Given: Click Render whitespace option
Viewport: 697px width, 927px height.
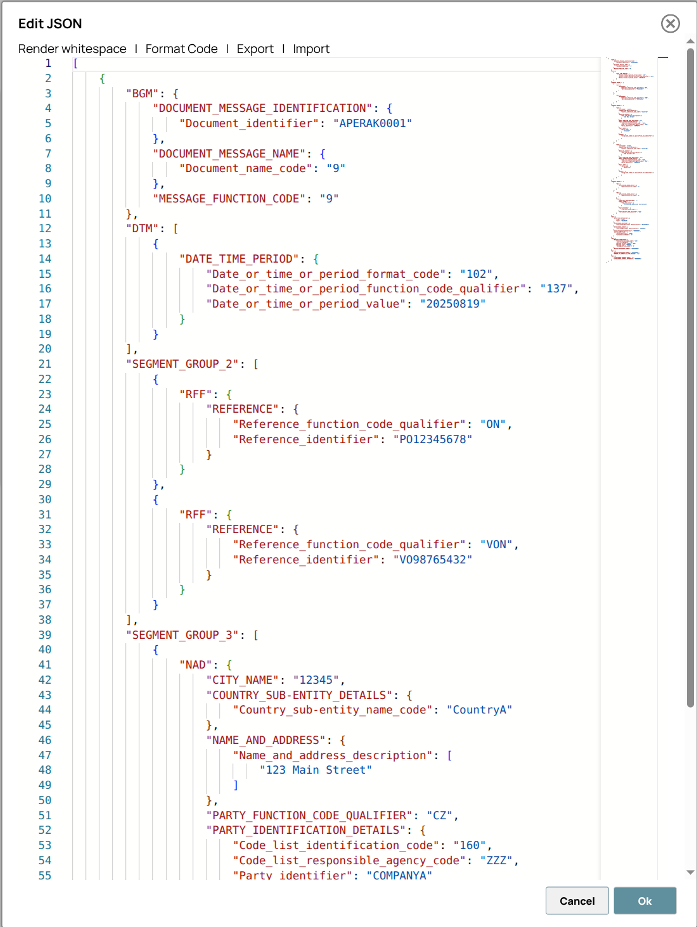Looking at the screenshot, I should pos(72,49).
